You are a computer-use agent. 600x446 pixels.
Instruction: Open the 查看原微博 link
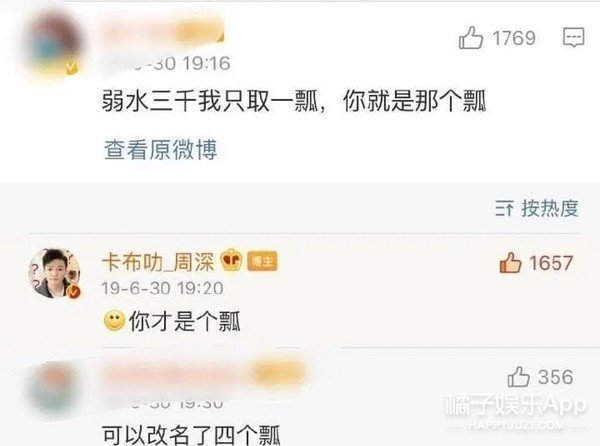coord(161,150)
